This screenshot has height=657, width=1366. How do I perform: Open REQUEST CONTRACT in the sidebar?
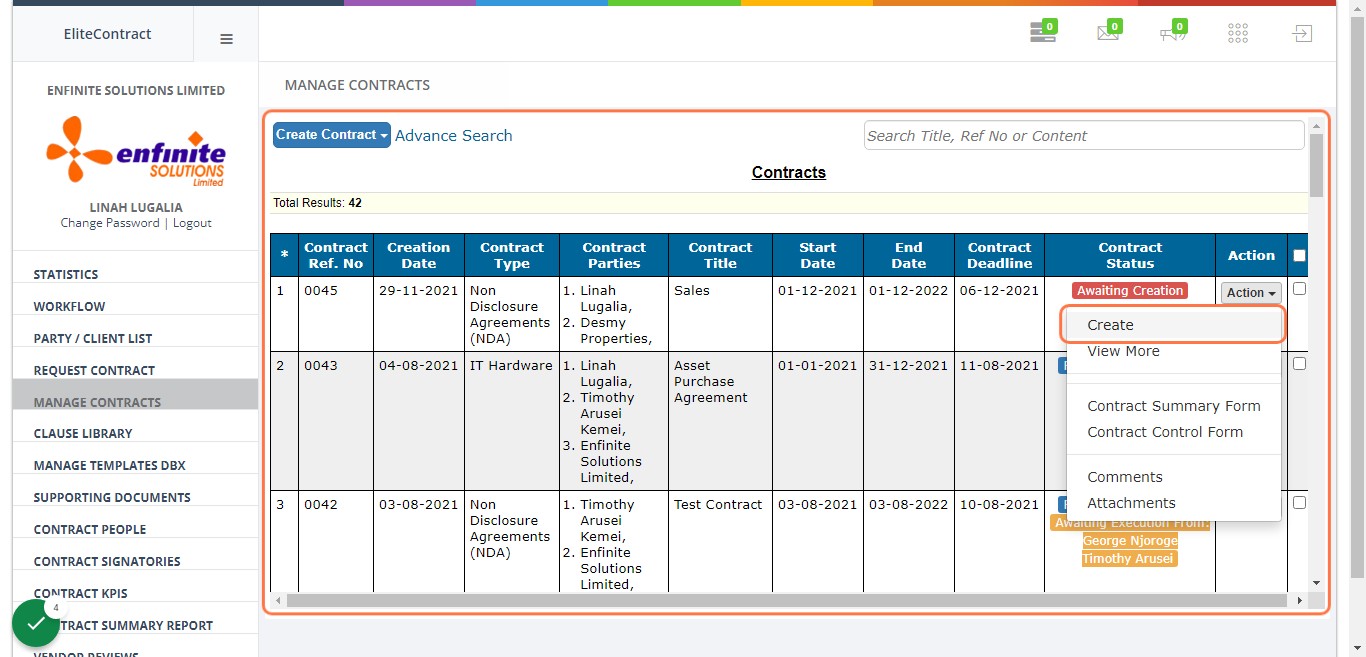click(x=94, y=370)
